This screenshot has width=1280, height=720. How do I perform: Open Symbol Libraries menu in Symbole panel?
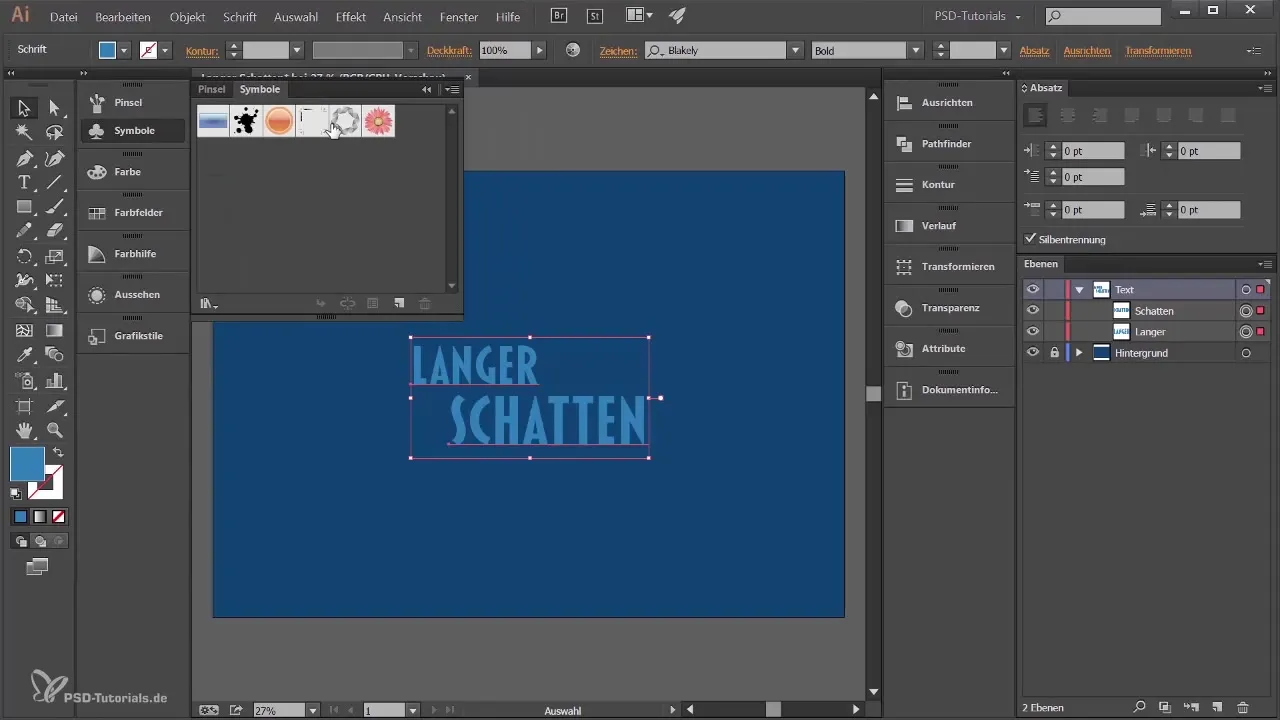coord(208,303)
